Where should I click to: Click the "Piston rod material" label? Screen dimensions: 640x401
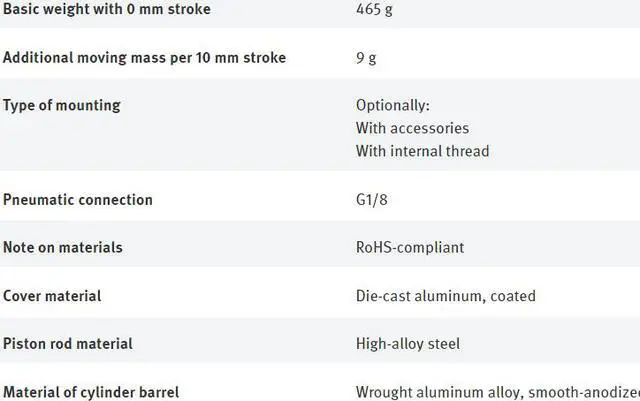68,344
